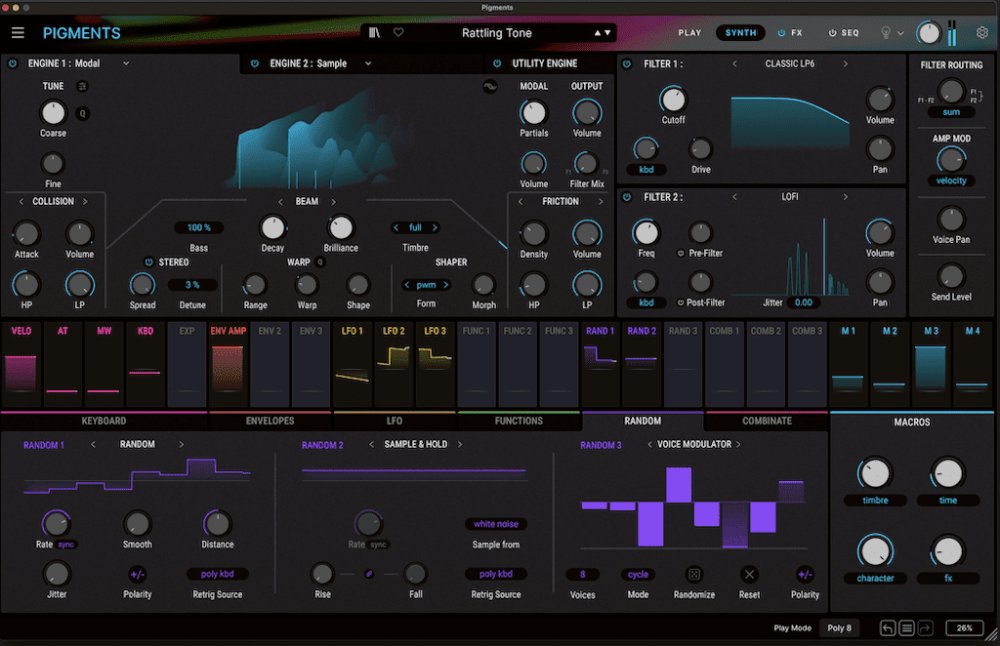
Task: Open the hamburger main menu
Action: point(18,33)
